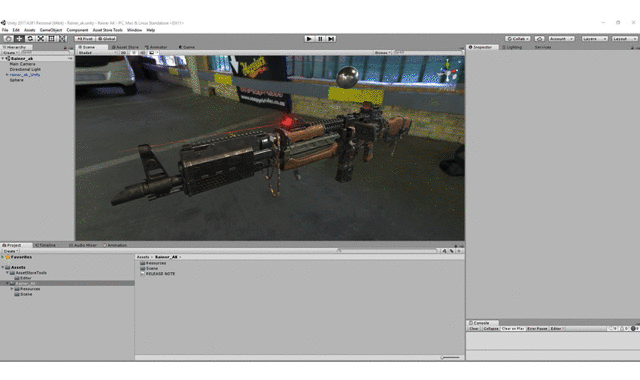Toggle Error Pause in Console

(x=537, y=329)
